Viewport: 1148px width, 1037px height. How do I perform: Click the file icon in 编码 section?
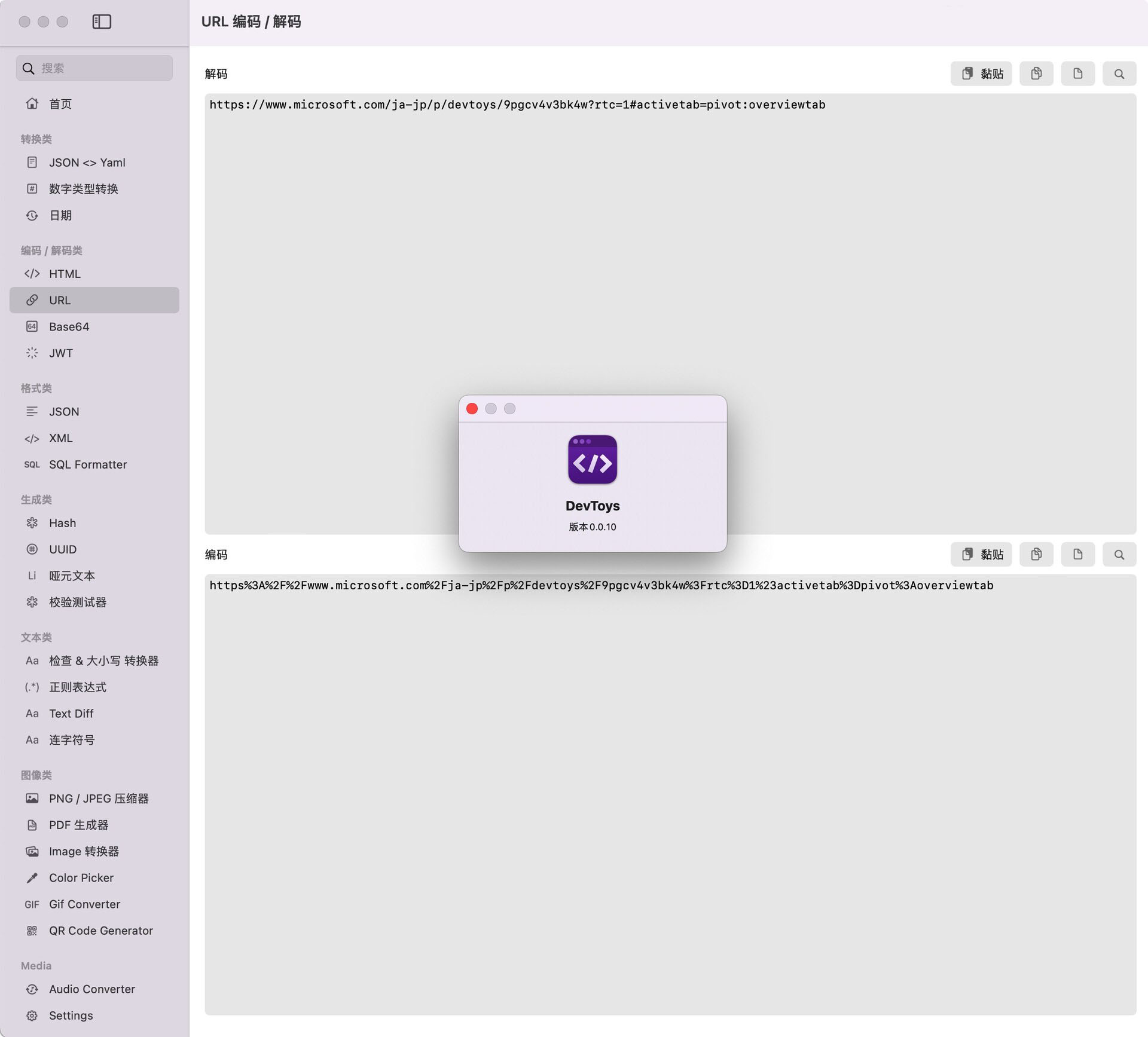pos(1077,555)
